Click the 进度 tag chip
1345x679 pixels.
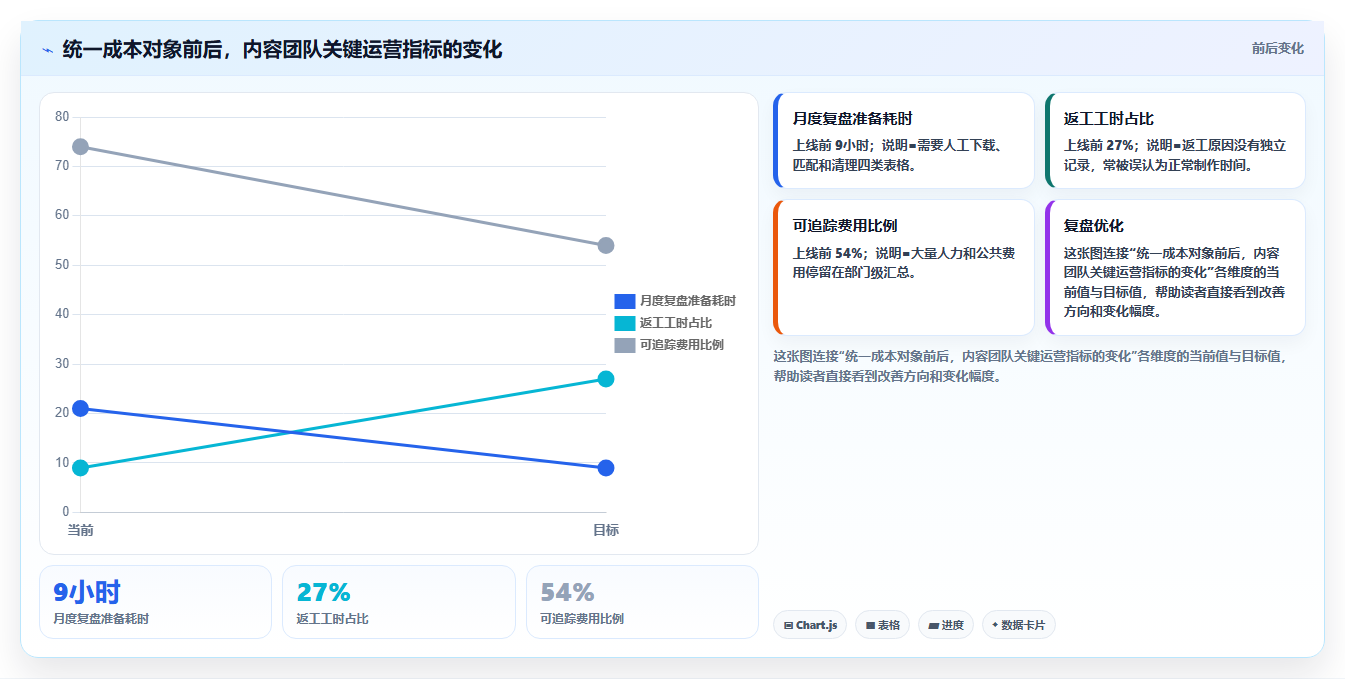tap(946, 625)
